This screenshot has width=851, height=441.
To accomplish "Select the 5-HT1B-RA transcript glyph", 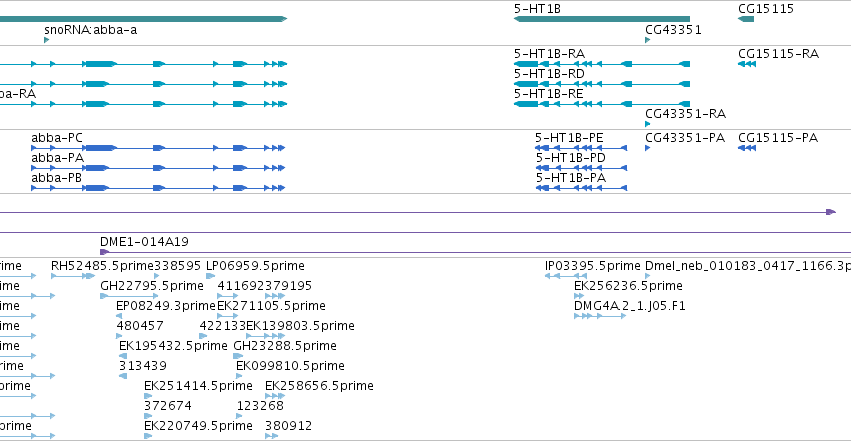I will [602, 64].
